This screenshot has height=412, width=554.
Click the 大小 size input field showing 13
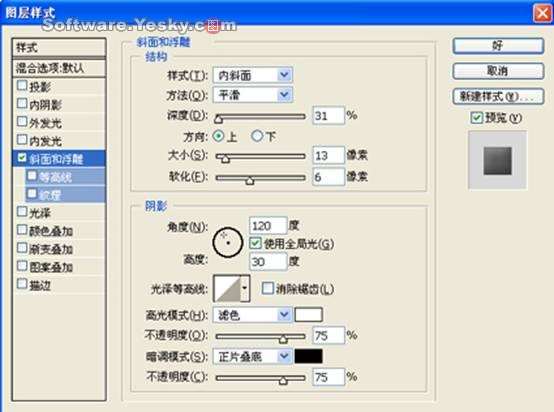point(329,155)
